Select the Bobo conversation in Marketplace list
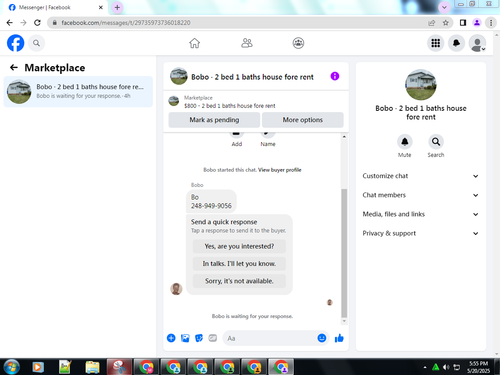Screen dimensions: 500x375 pos(78,91)
